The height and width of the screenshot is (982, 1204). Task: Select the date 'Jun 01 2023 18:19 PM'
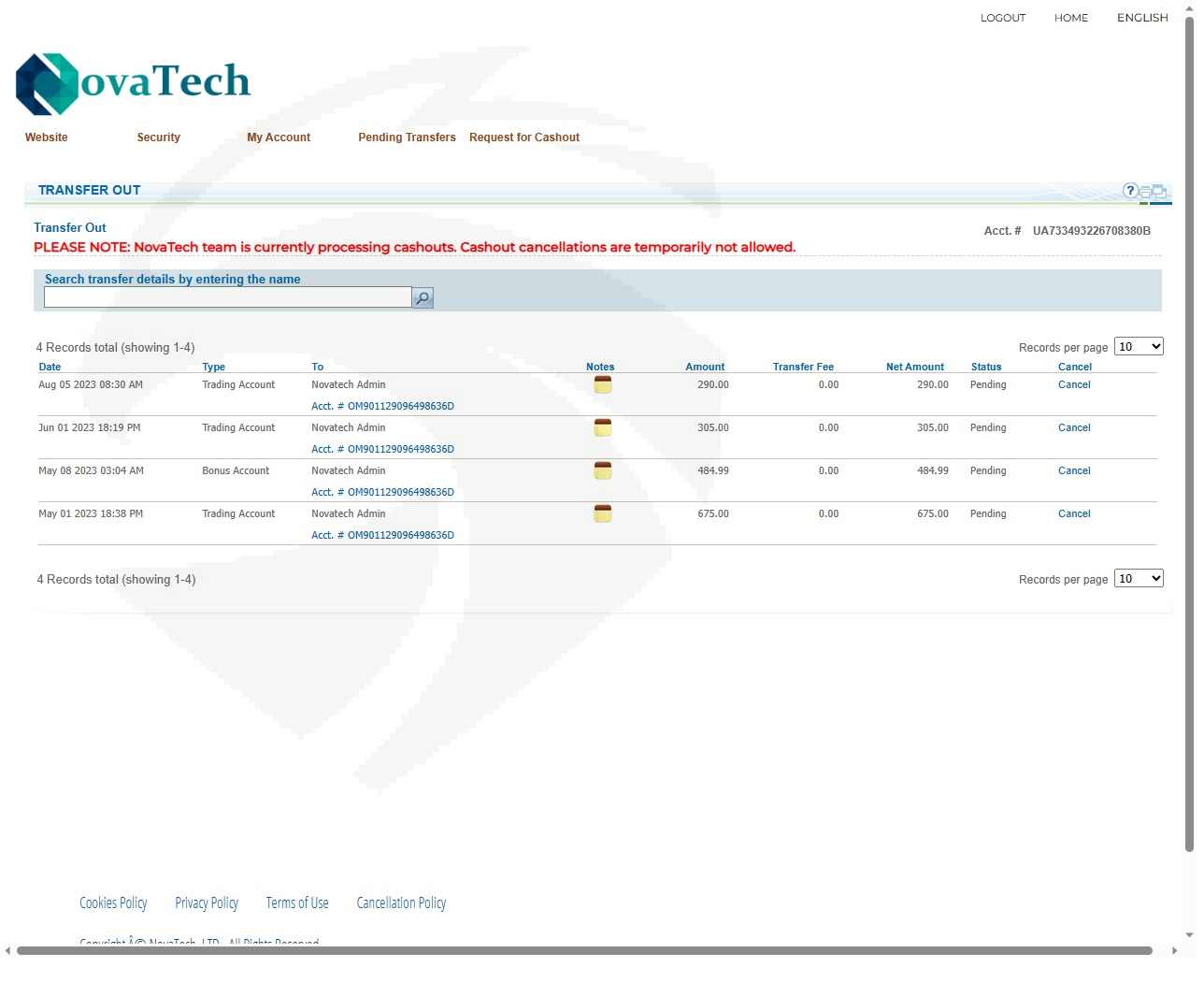(90, 427)
